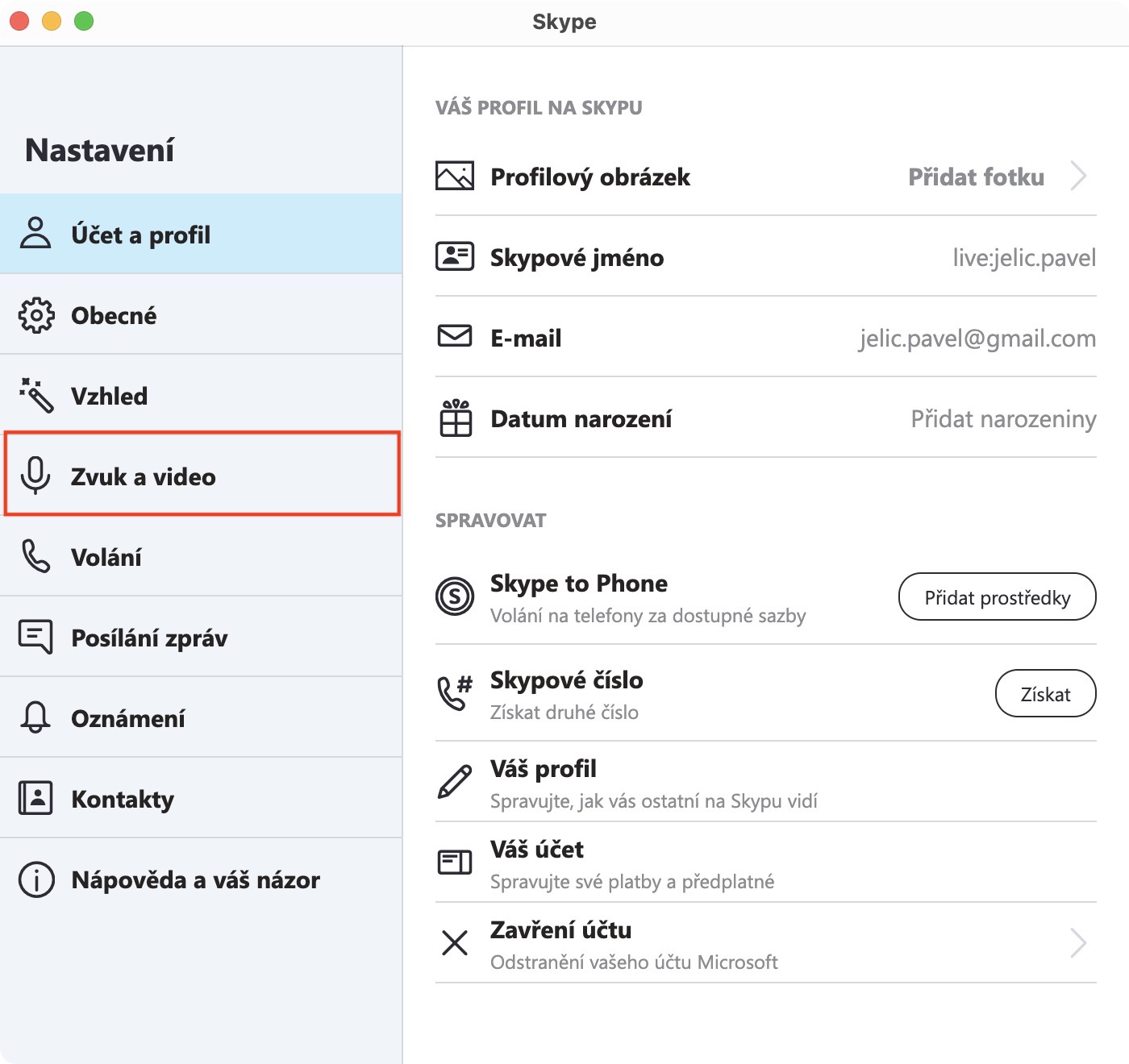This screenshot has width=1129, height=1064.
Task: Click the info circle Nápověda icon
Action: [36, 879]
